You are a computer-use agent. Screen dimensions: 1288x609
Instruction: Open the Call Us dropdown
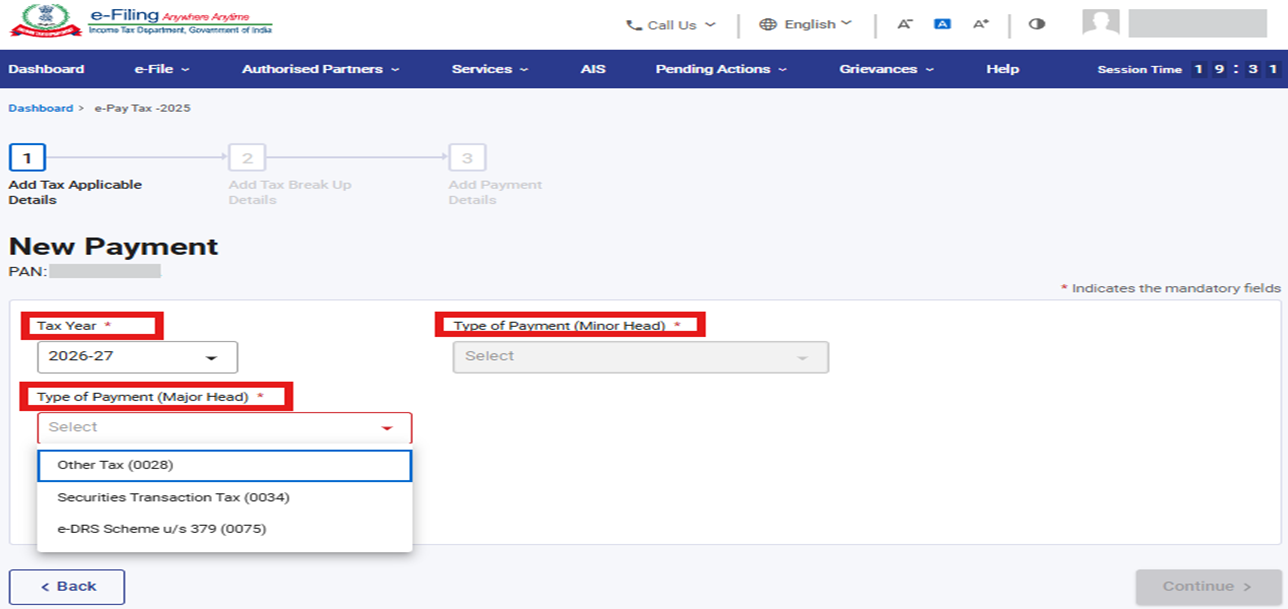[x=671, y=25]
